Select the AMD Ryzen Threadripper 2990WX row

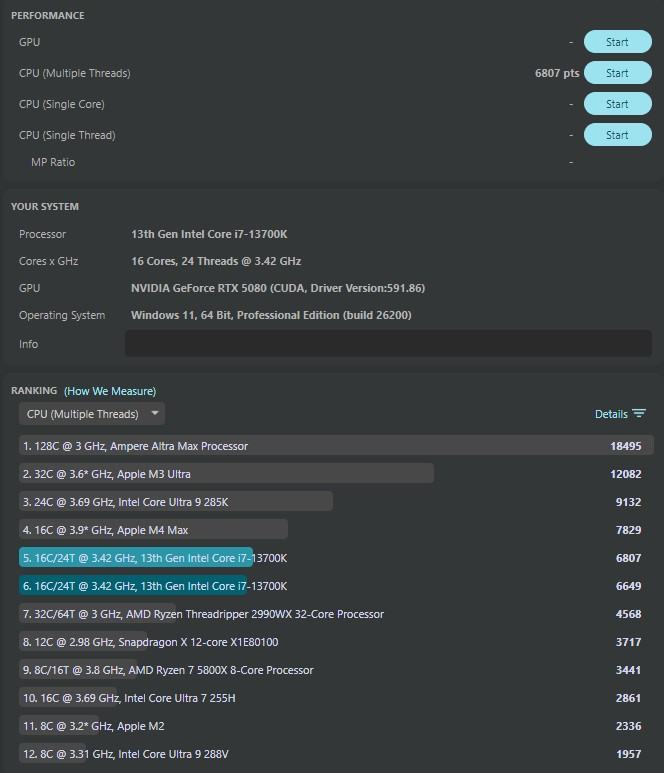coord(336,614)
